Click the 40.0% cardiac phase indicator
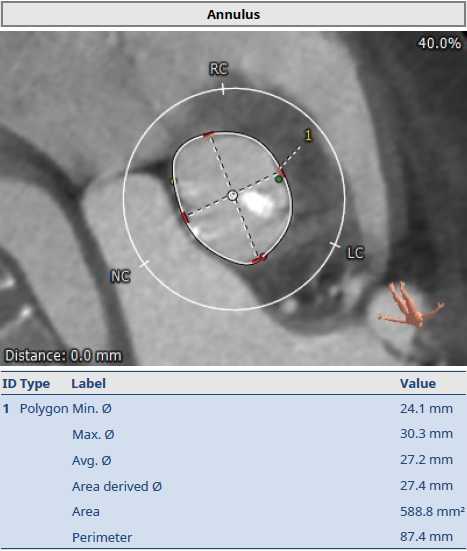 tap(440, 43)
